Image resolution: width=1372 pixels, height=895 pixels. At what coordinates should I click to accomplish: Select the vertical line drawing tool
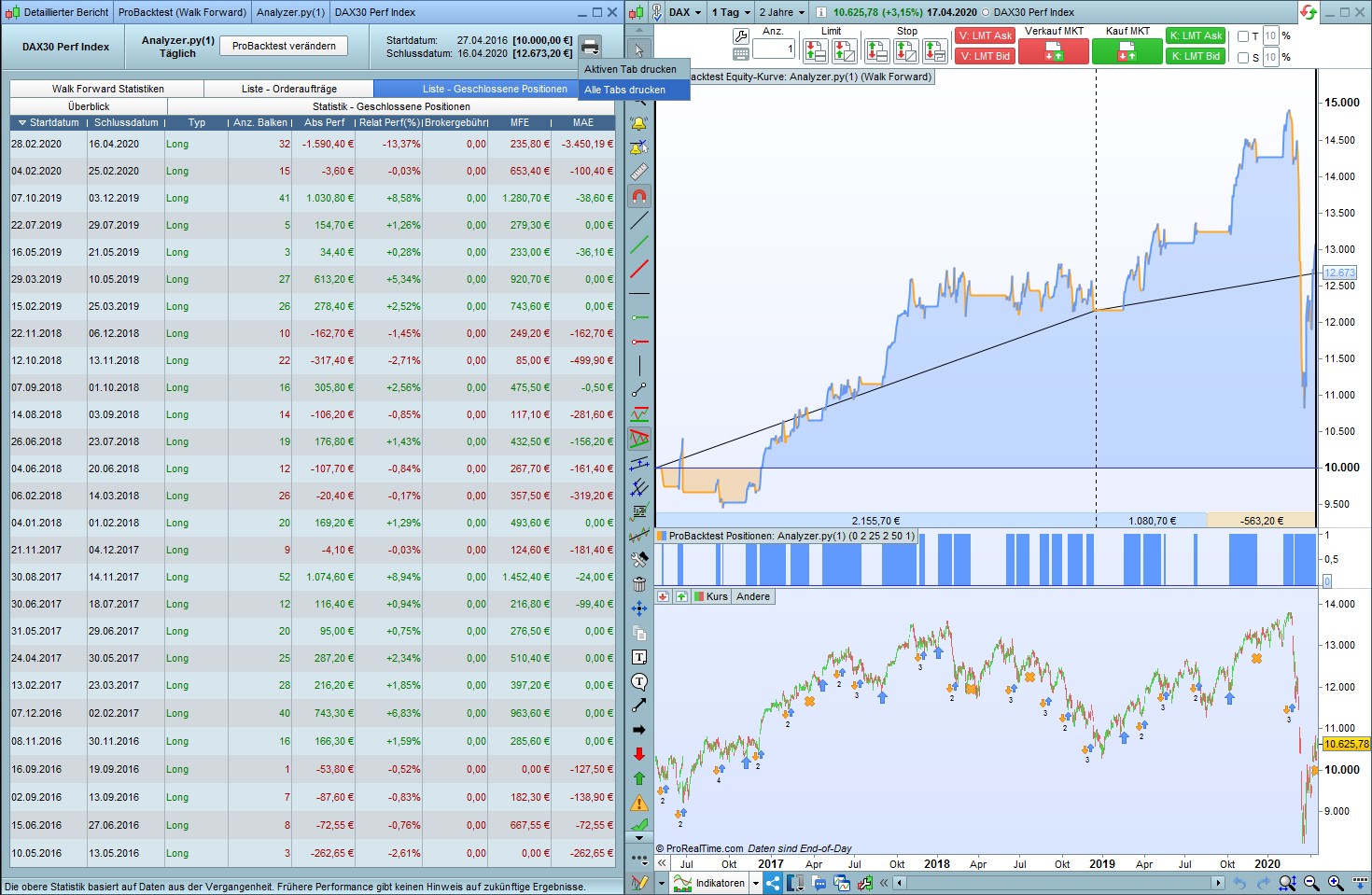click(x=639, y=366)
